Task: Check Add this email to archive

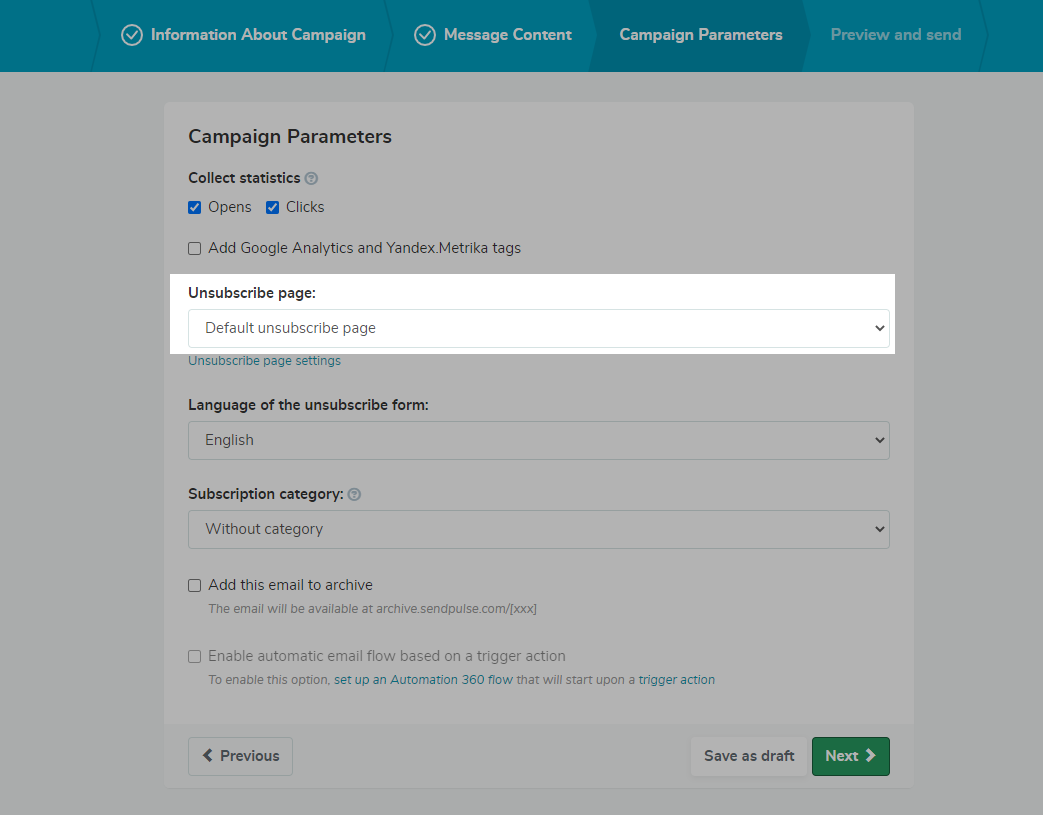Action: click(195, 586)
